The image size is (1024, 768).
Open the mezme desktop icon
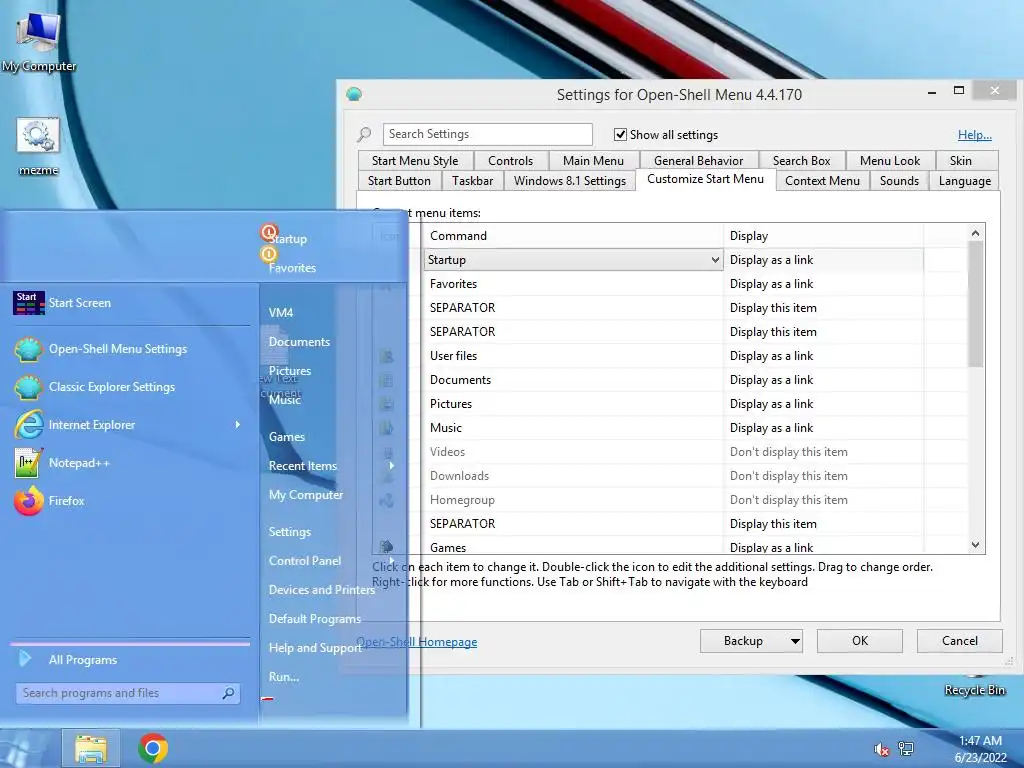39,146
